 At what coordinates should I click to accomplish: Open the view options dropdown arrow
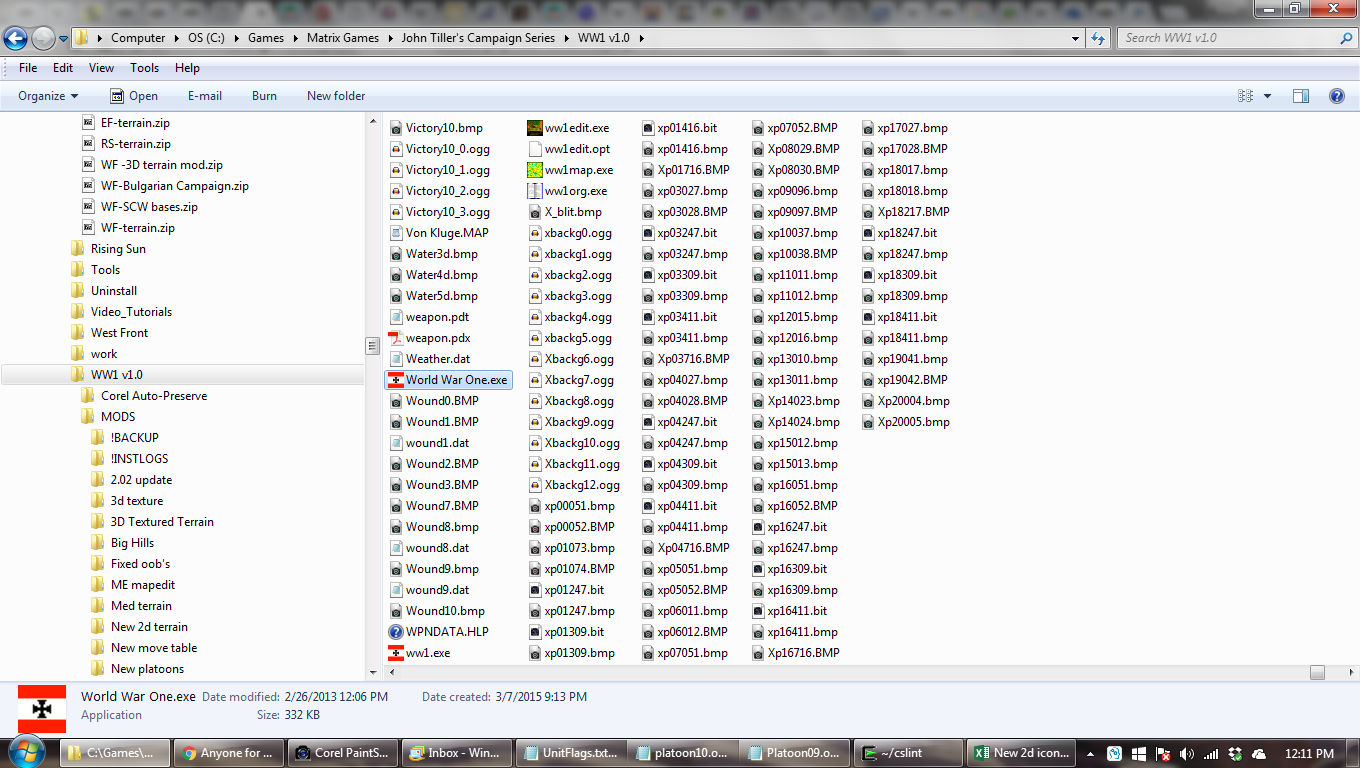tap(1267, 96)
